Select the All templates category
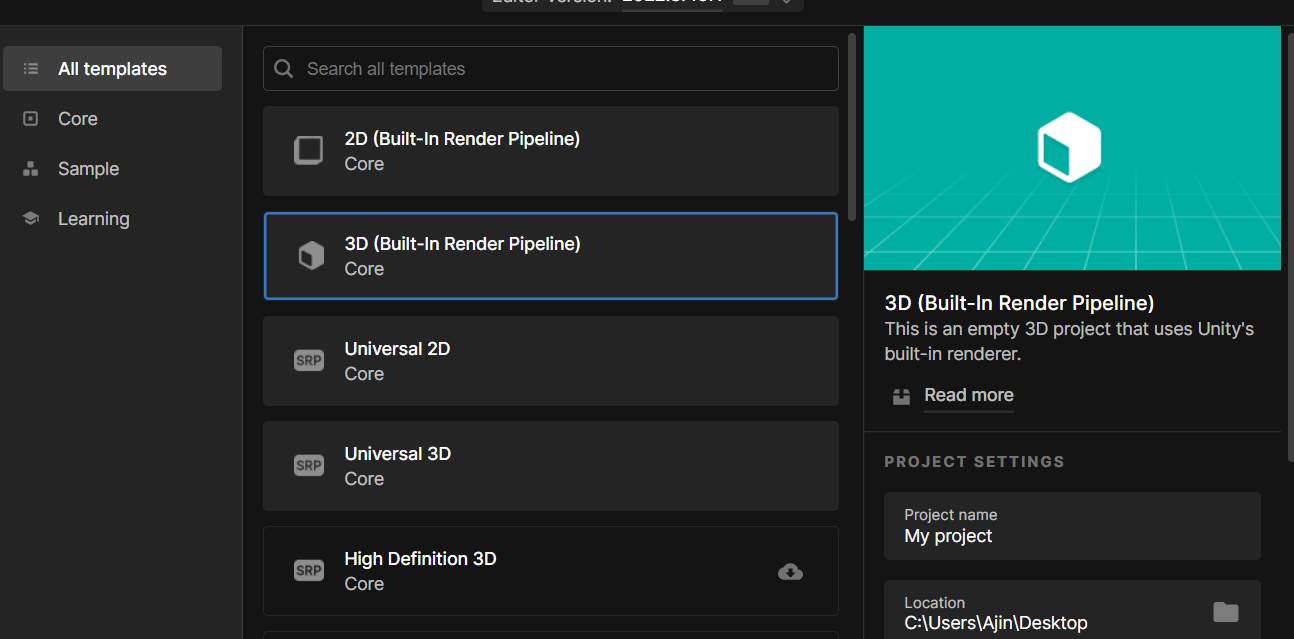This screenshot has height=639, width=1294. pyautogui.click(x=112, y=69)
